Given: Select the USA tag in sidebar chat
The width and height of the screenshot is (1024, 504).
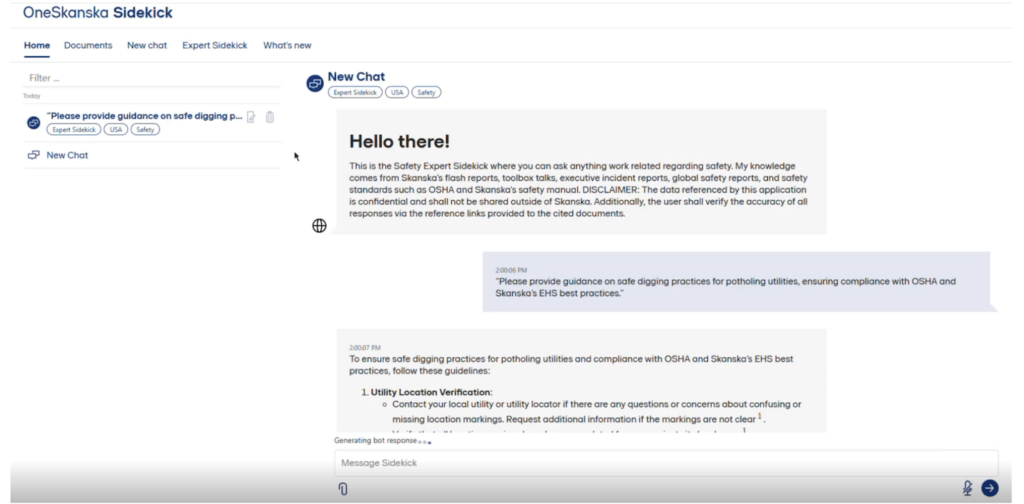Looking at the screenshot, I should [x=116, y=129].
